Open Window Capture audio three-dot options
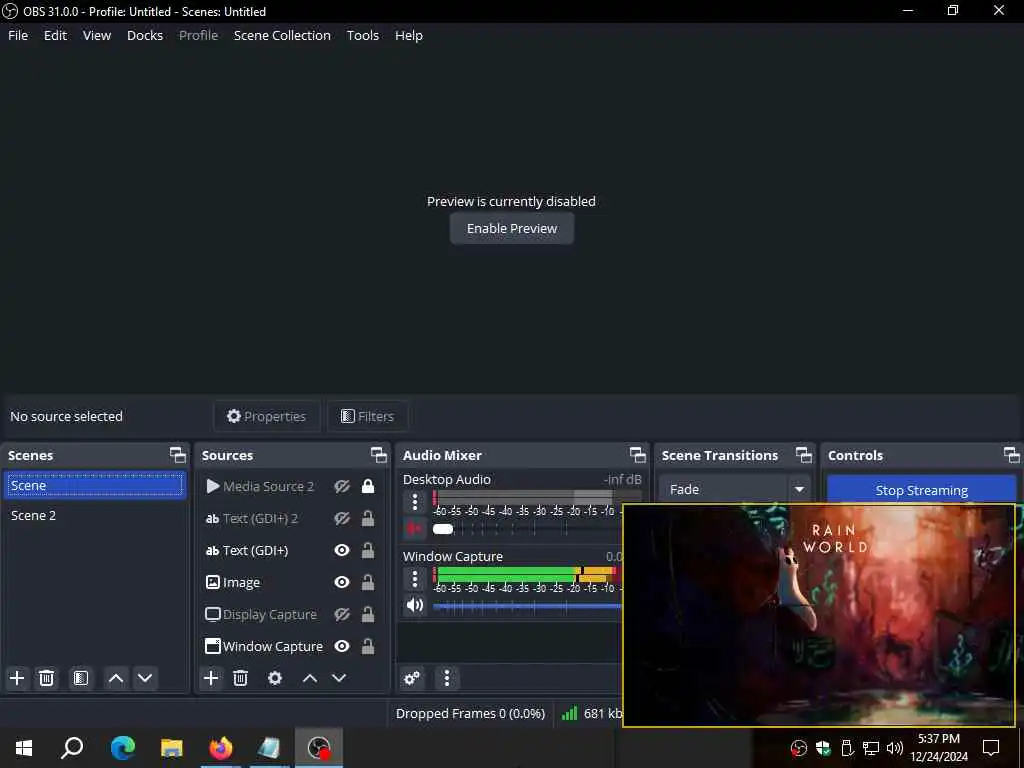This screenshot has width=1024, height=768. click(x=415, y=579)
